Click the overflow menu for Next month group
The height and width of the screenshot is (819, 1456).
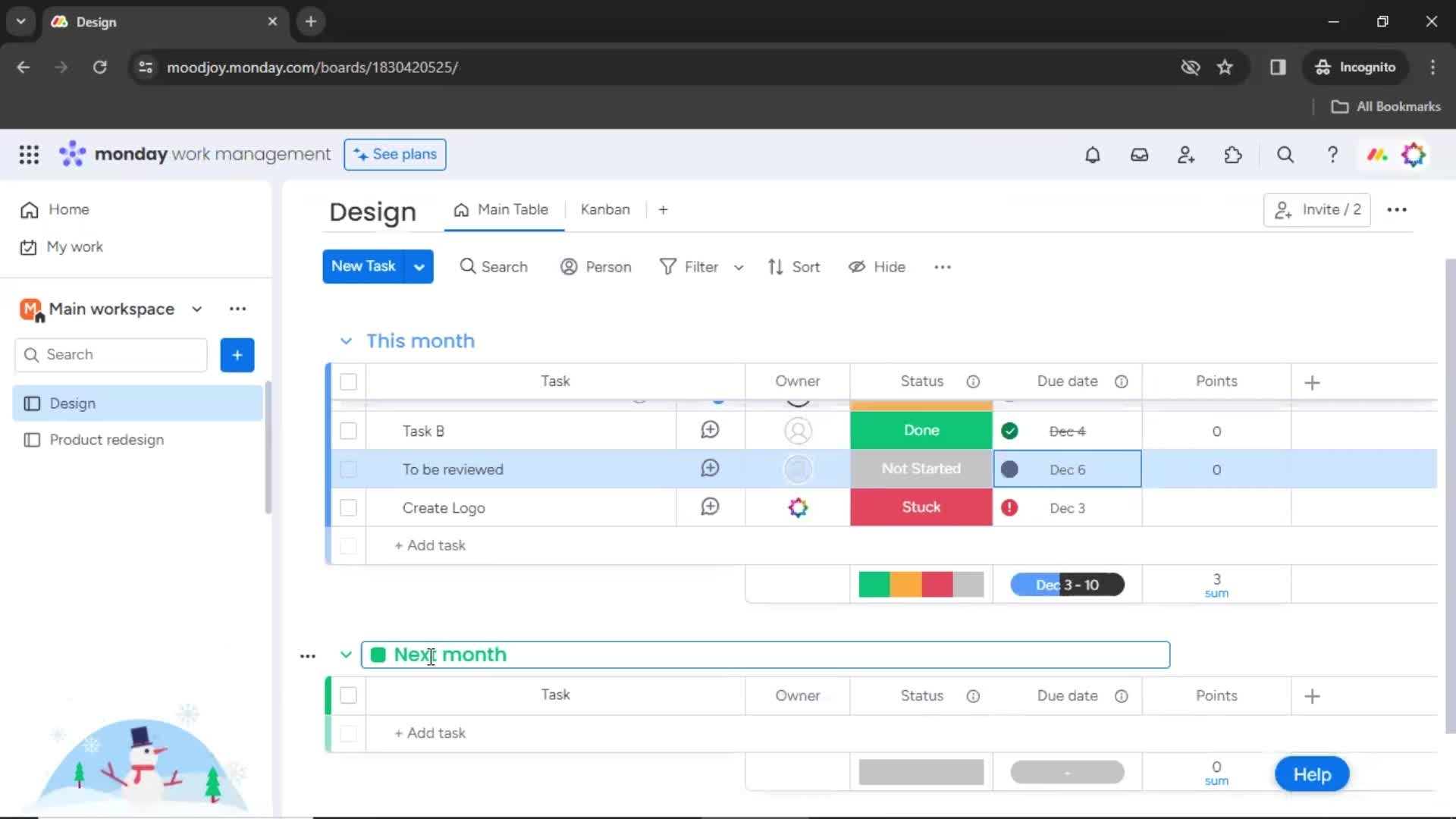(x=306, y=655)
